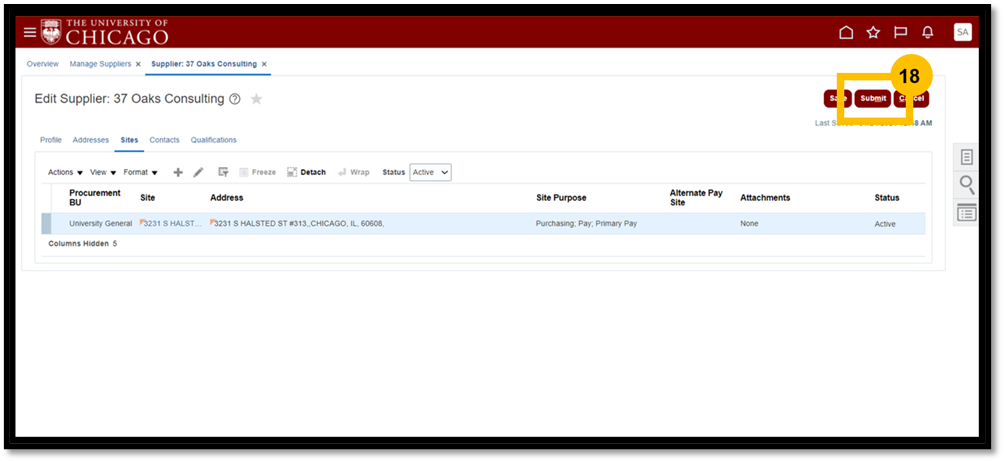This screenshot has width=1004, height=461.
Task: Close the Manage Suppliers tab
Action: click(x=138, y=65)
